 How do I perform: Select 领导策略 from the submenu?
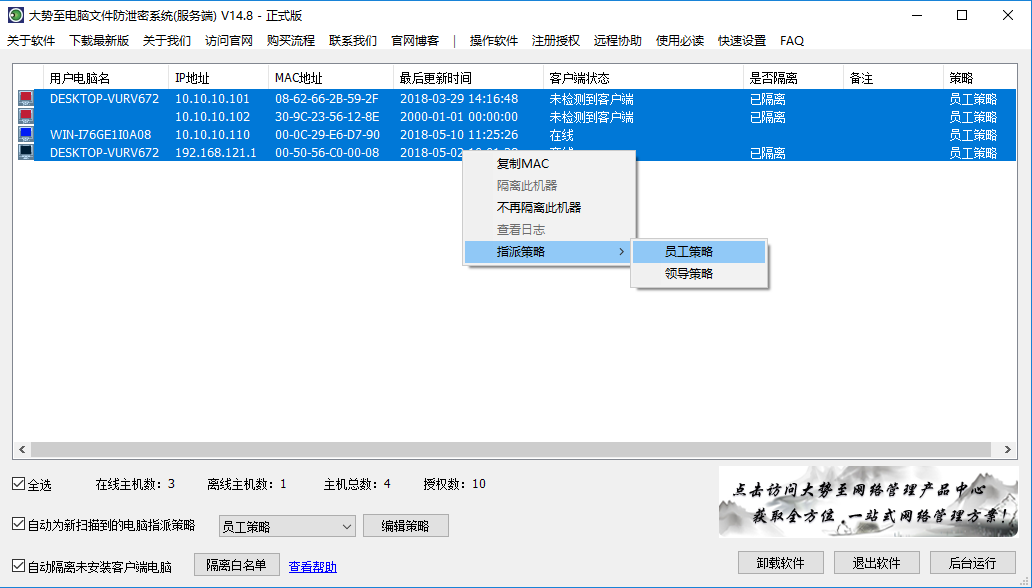(x=689, y=274)
